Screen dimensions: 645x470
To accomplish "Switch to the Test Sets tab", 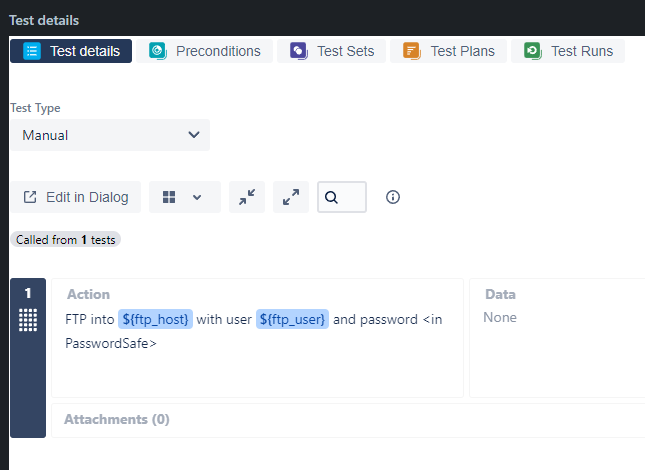I will [x=331, y=51].
